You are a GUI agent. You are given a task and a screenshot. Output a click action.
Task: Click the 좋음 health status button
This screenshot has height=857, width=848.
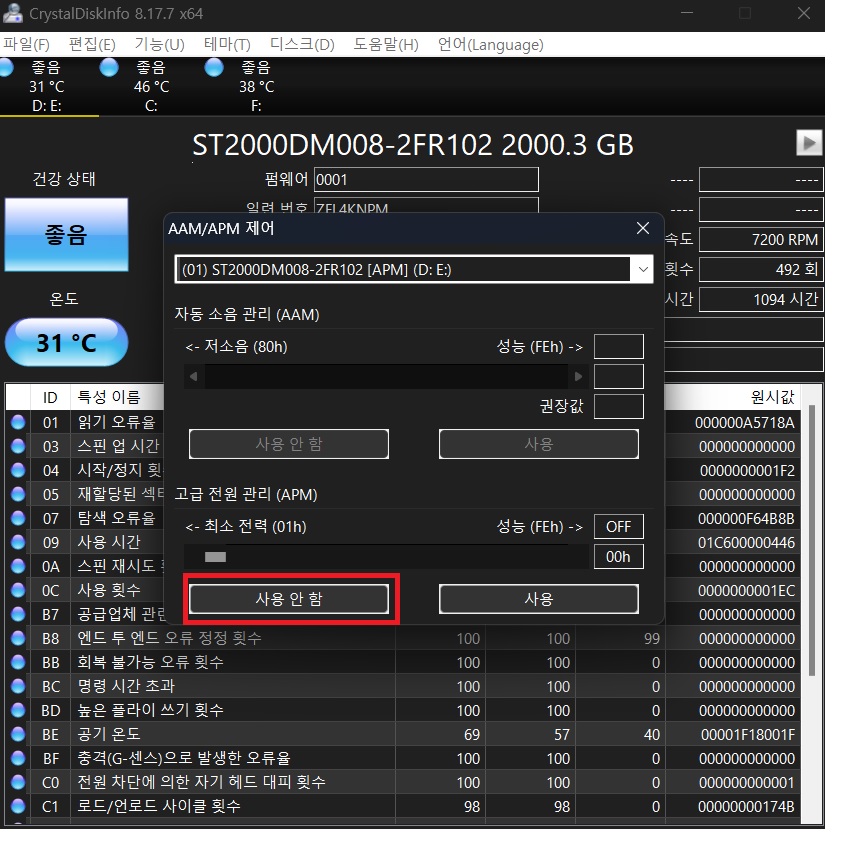pos(66,234)
